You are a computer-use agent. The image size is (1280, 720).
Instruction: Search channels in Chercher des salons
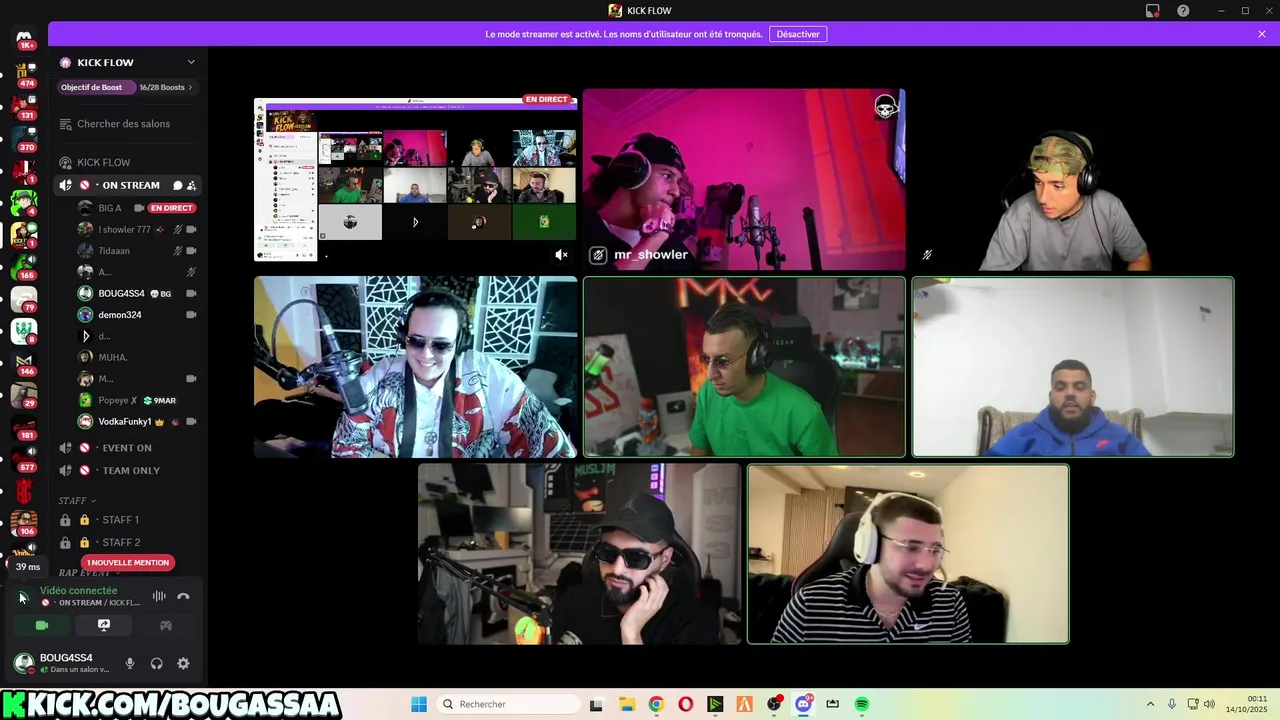[x=127, y=124]
